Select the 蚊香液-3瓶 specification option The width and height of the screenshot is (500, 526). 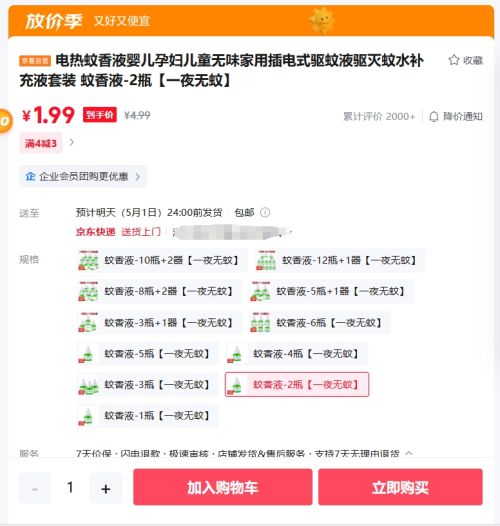click(x=148, y=384)
